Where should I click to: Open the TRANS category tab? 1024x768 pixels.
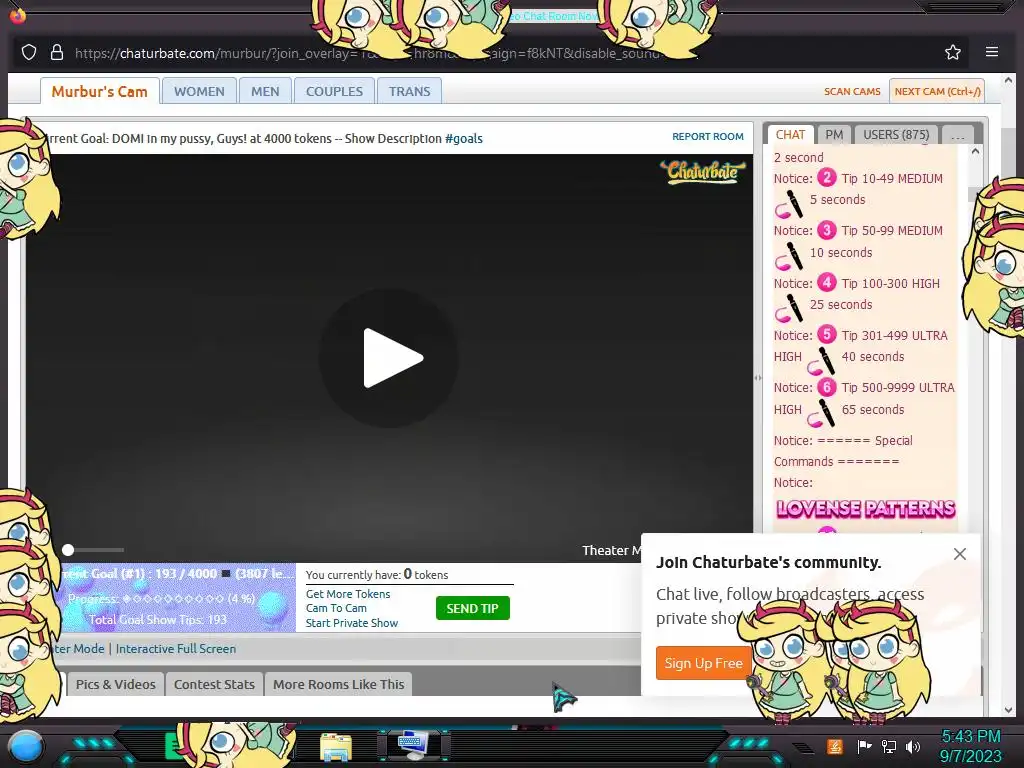click(x=409, y=91)
